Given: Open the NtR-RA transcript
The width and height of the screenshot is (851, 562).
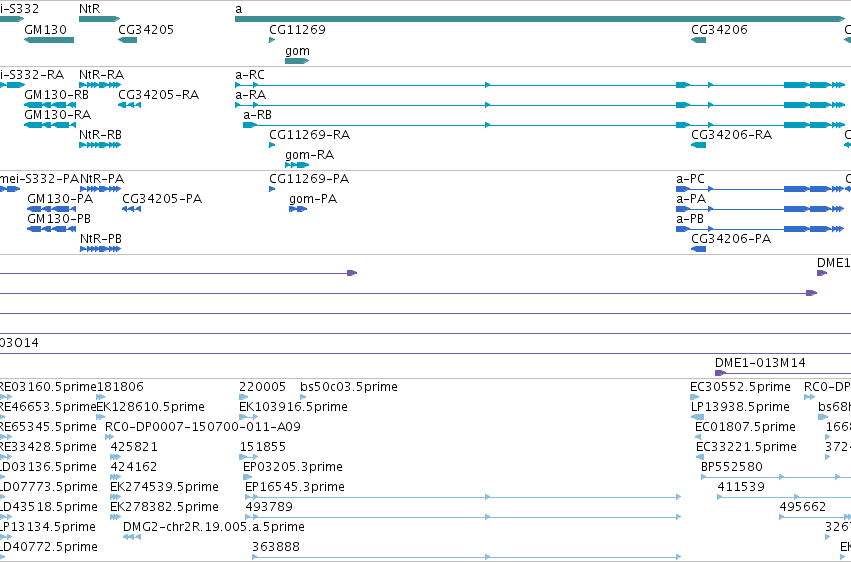Looking at the screenshot, I should click(x=100, y=85).
